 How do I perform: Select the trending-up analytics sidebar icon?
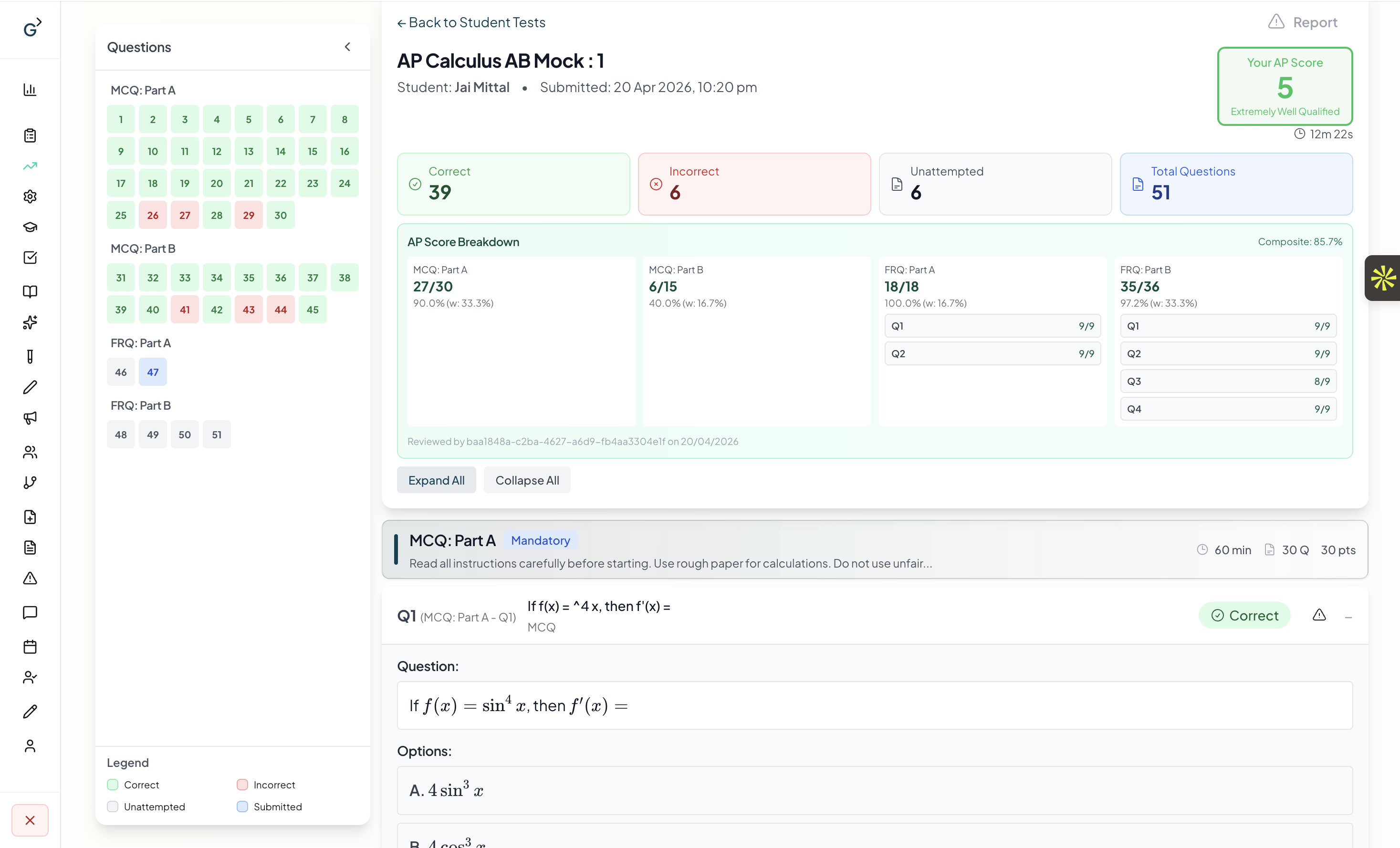pos(30,166)
